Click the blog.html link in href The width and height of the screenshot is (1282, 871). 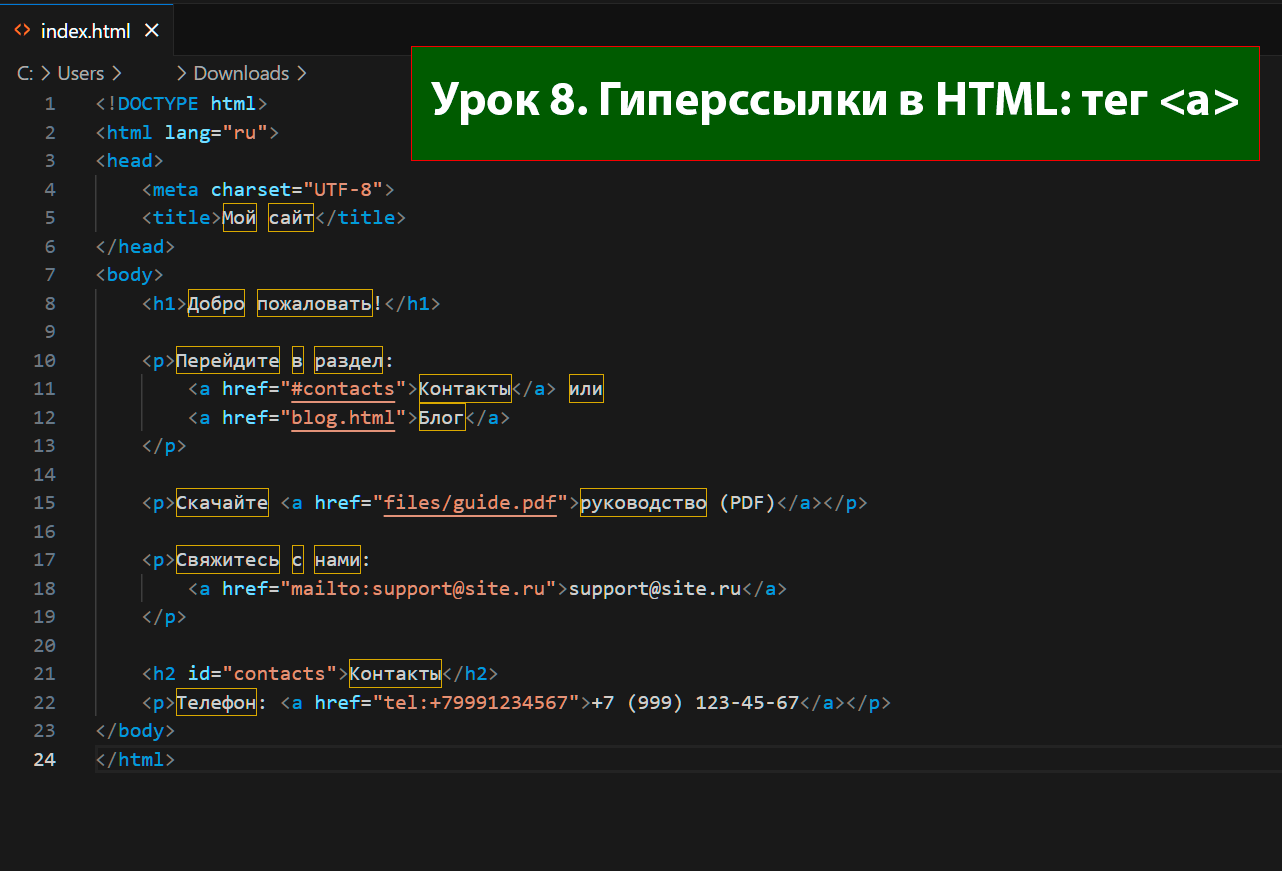click(x=343, y=418)
